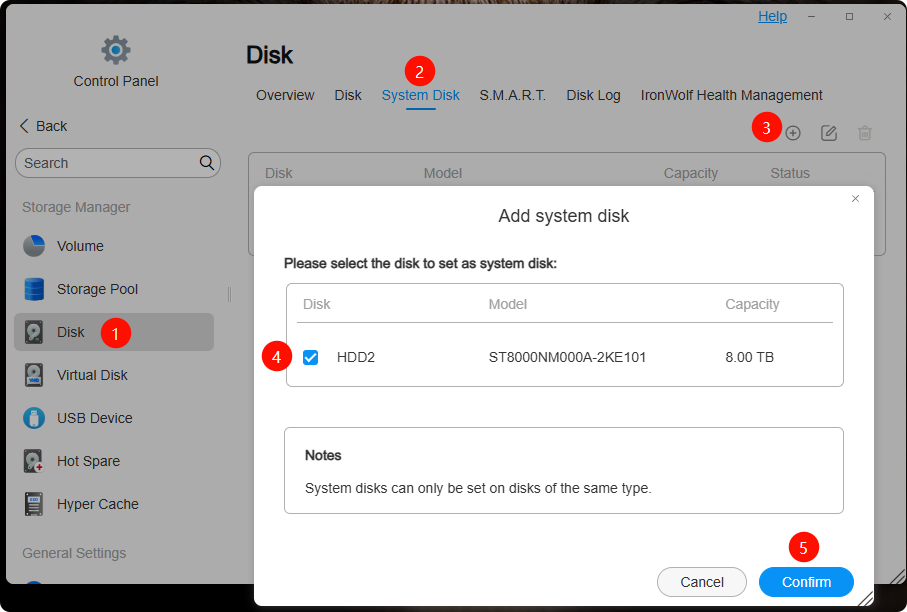907x612 pixels.
Task: Open Virtual Disk in sidebar
Action: pyautogui.click(x=114, y=375)
